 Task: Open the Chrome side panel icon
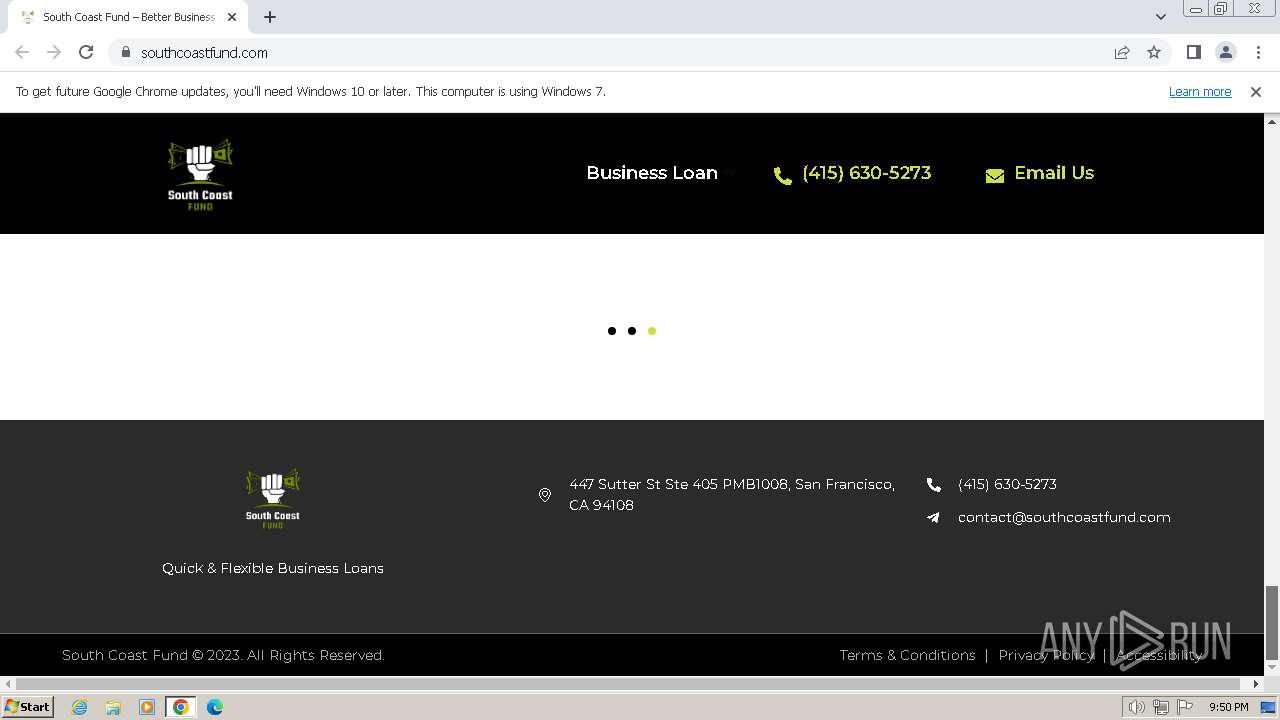pos(1193,52)
